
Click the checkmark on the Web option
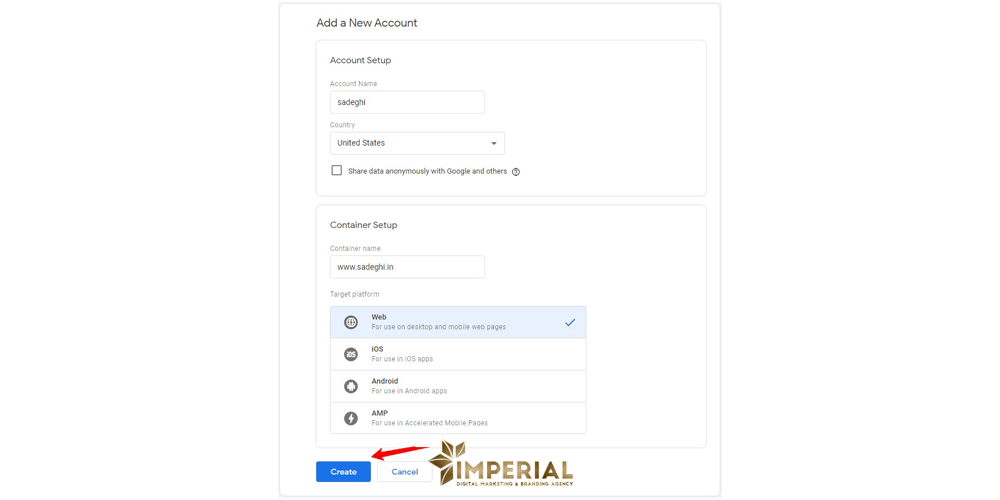[570, 322]
